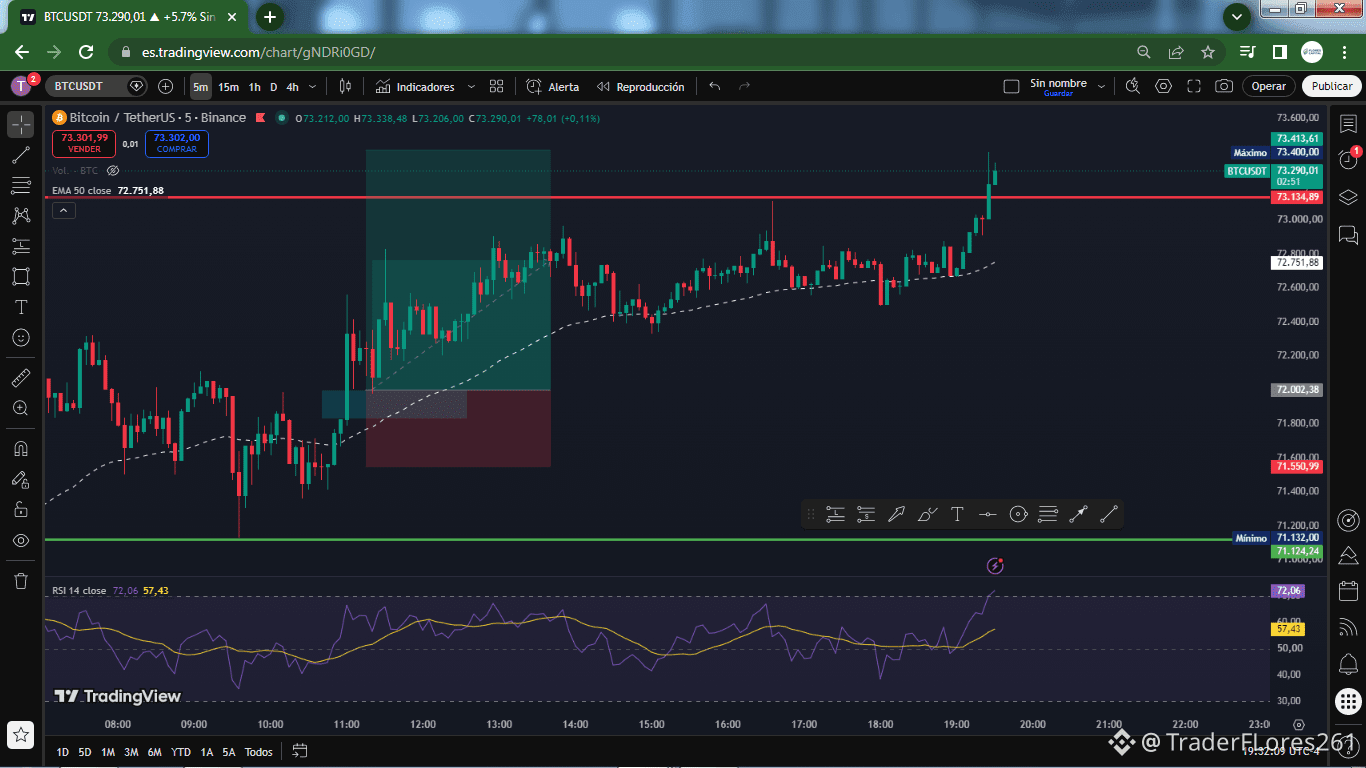Viewport: 1366px width, 768px height.
Task: Toggle keep drawing mode pencil-lock
Action: 21,479
